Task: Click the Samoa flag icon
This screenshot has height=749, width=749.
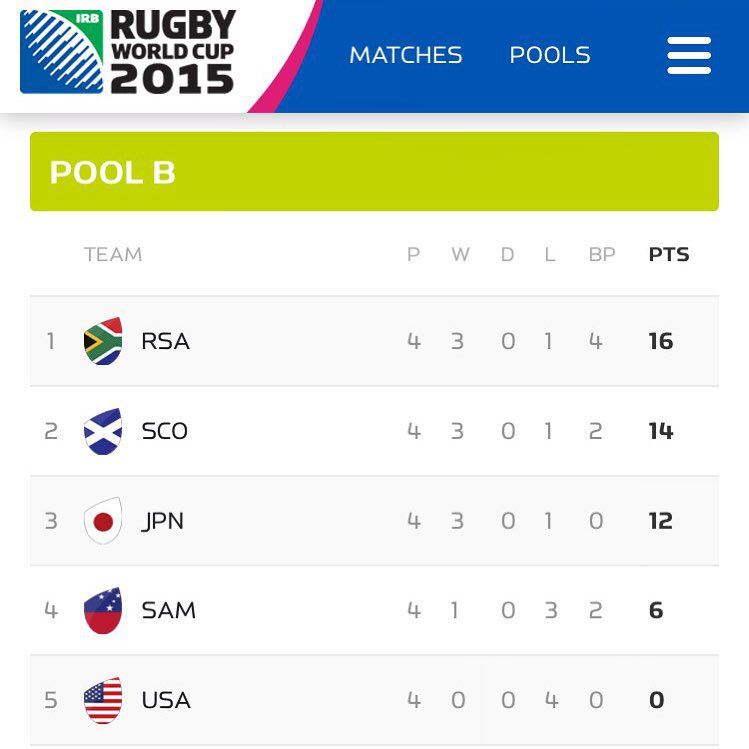Action: click(103, 610)
